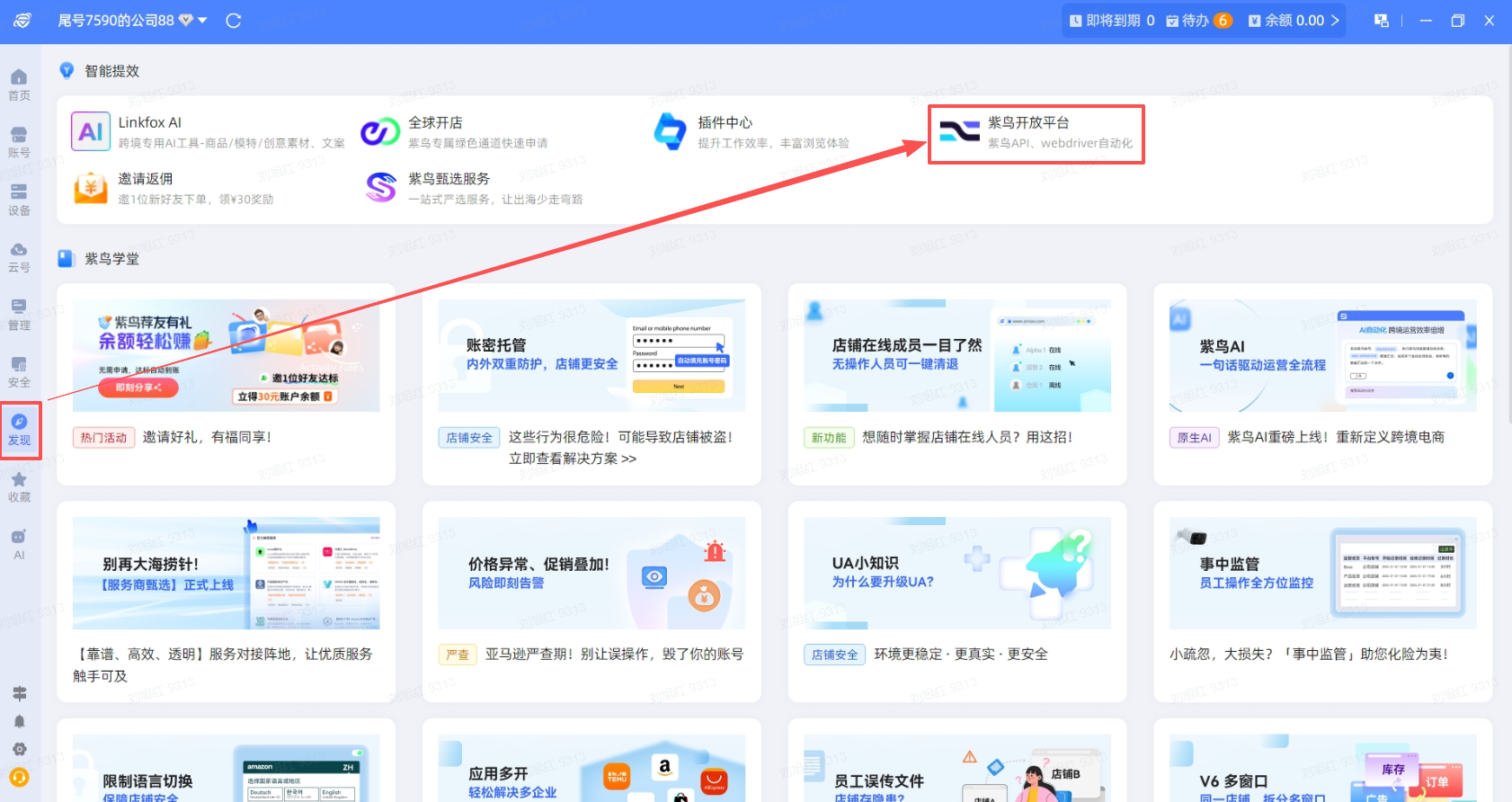
Task: Open the UA小知识 article thumbnail
Action: pyautogui.click(x=957, y=573)
